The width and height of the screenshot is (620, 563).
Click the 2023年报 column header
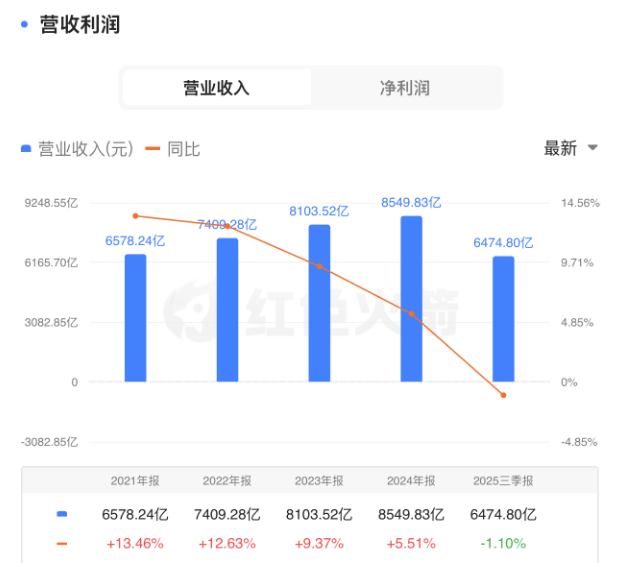pyautogui.click(x=319, y=481)
